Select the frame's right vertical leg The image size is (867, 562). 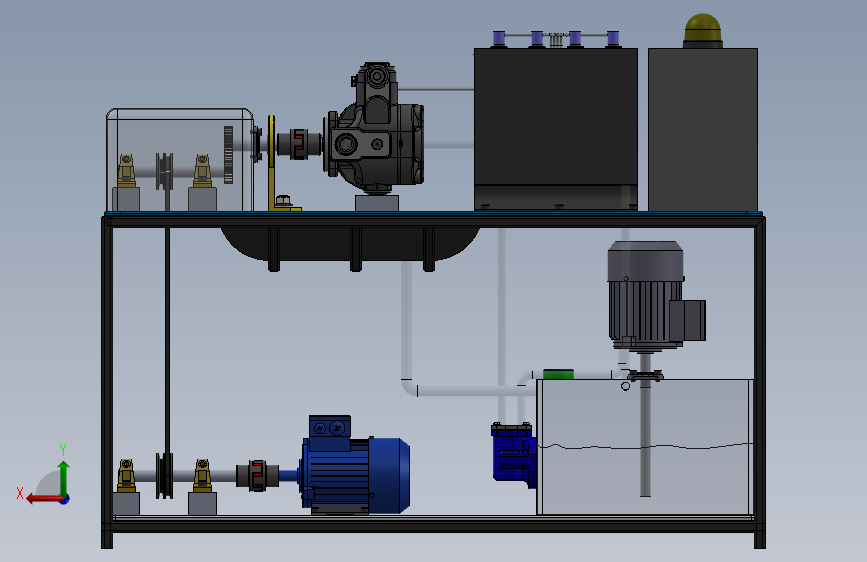pos(760,383)
